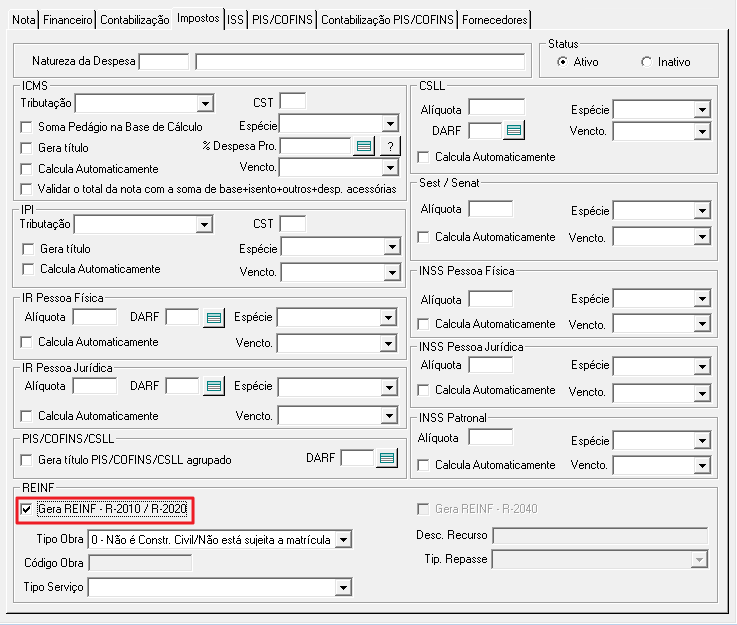The height and width of the screenshot is (625, 737).
Task: Enable Gera título PIS/COFINS/CSLL agrupado
Action: pyautogui.click(x=26, y=460)
